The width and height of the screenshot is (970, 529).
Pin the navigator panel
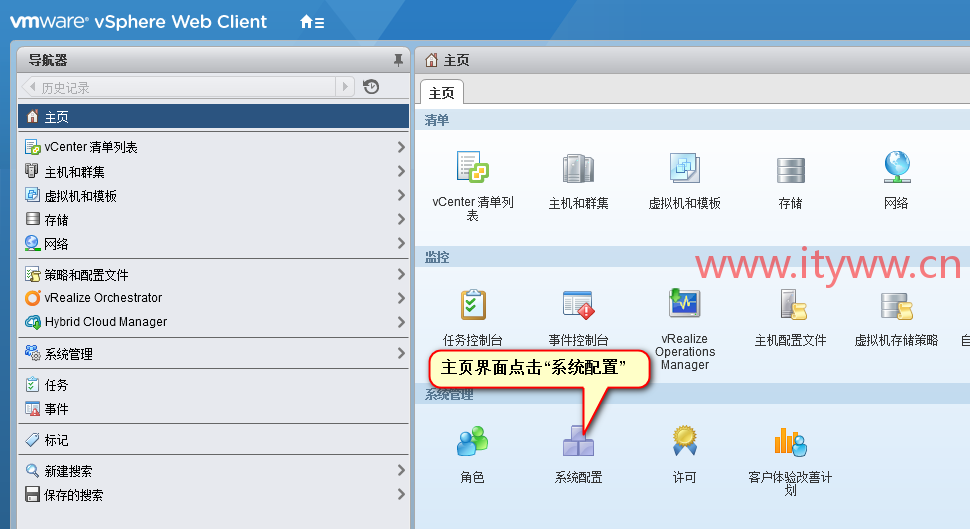point(398,60)
